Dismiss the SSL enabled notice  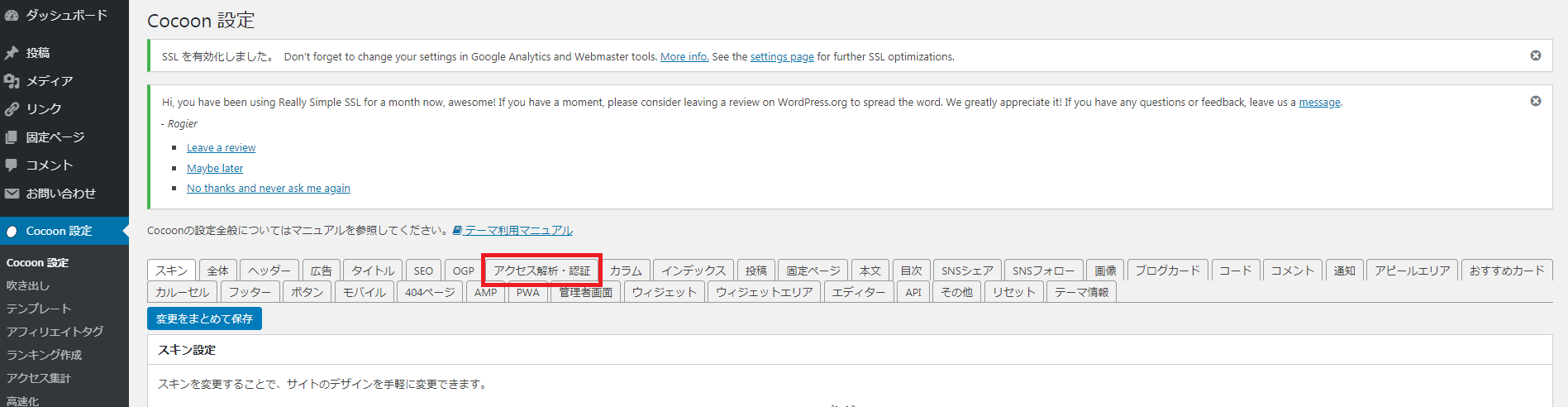pos(1536,55)
